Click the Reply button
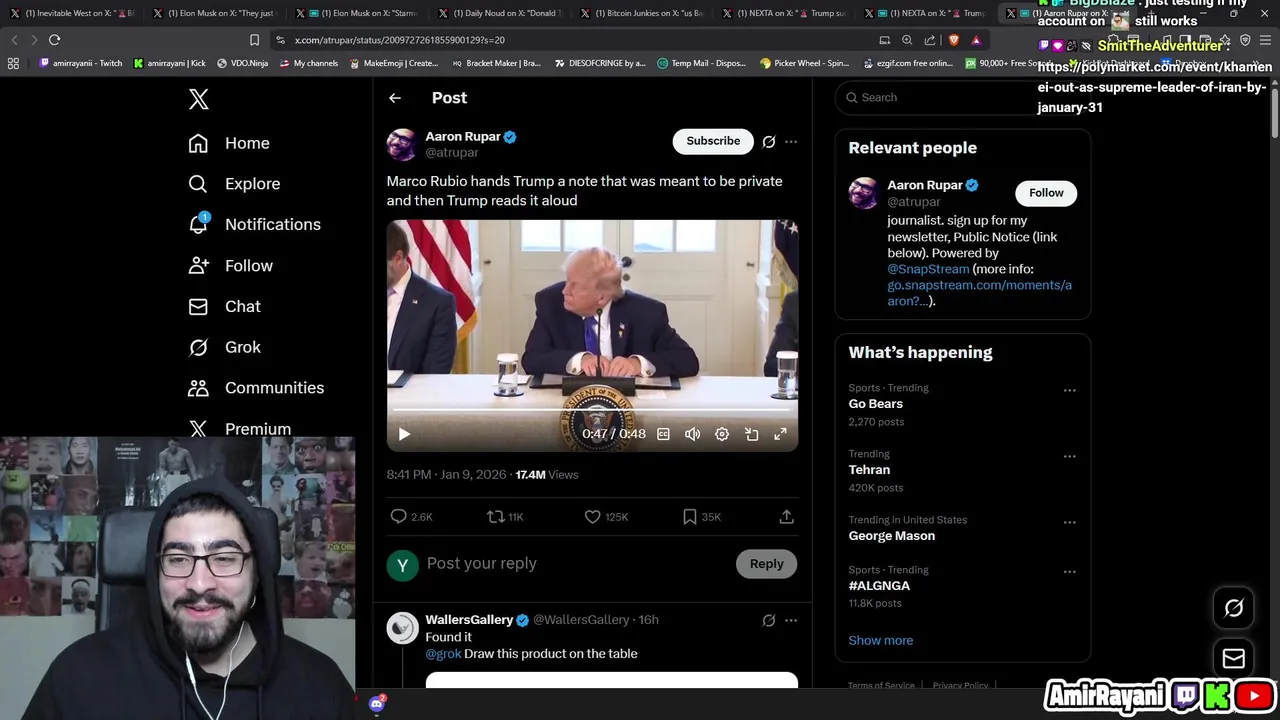This screenshot has height=720, width=1280. pyautogui.click(x=767, y=564)
